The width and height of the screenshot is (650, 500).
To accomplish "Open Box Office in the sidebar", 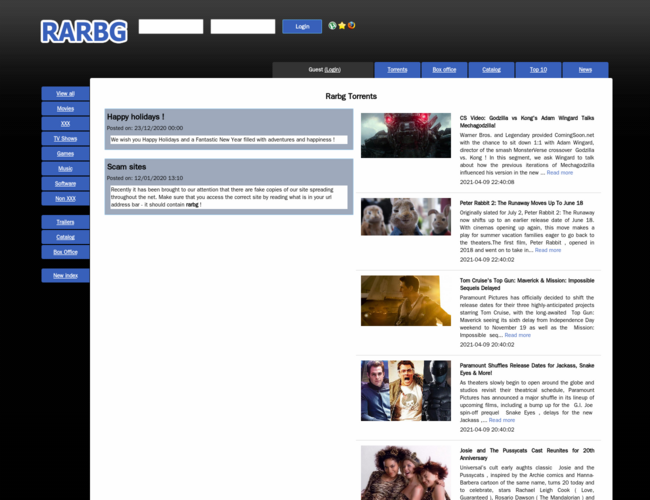I will coord(65,252).
